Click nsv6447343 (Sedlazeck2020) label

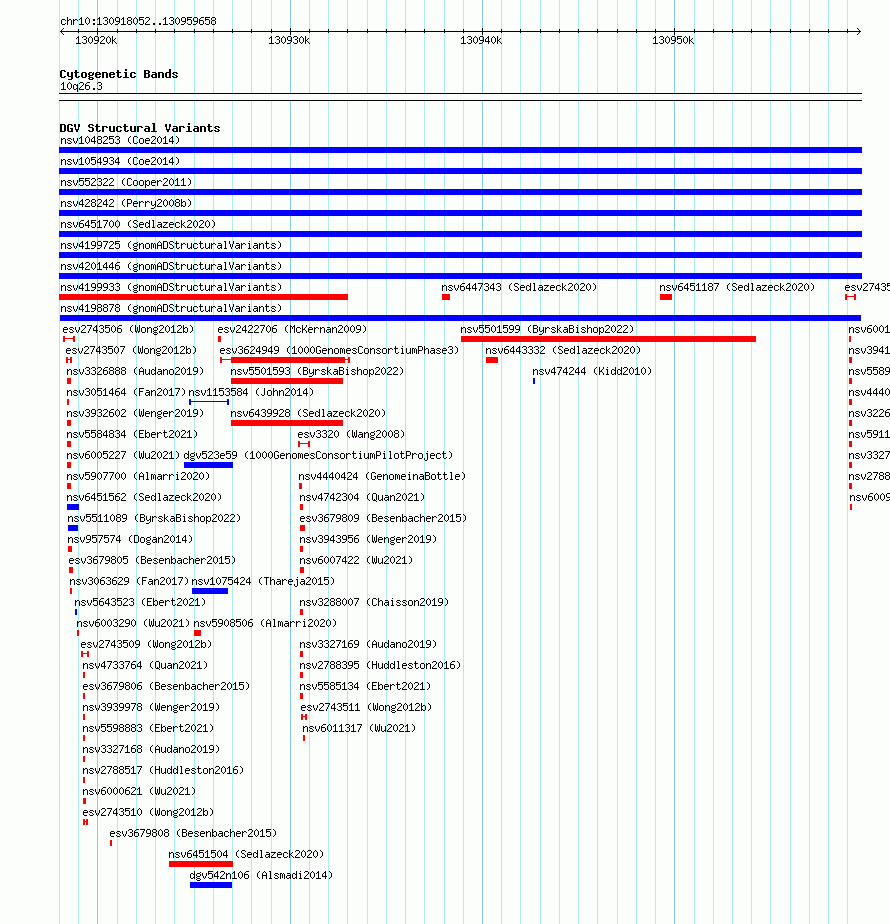point(519,288)
